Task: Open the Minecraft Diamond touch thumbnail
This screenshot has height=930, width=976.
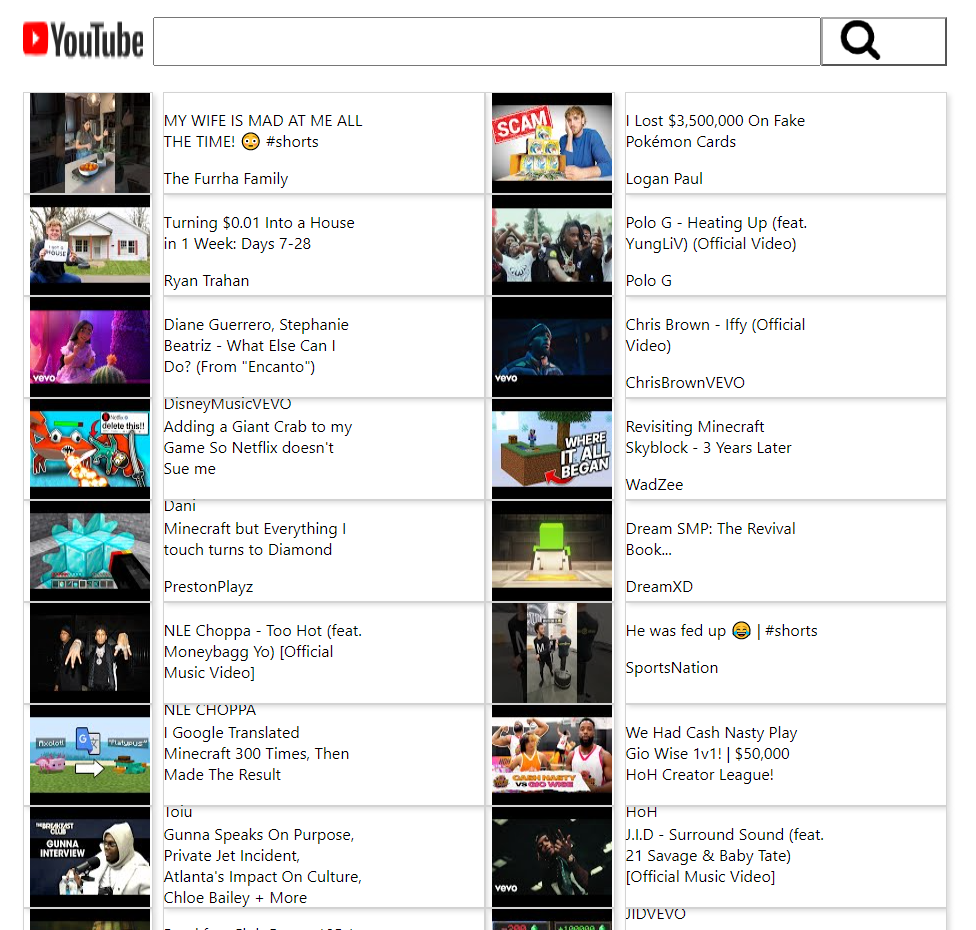Action: click(90, 552)
